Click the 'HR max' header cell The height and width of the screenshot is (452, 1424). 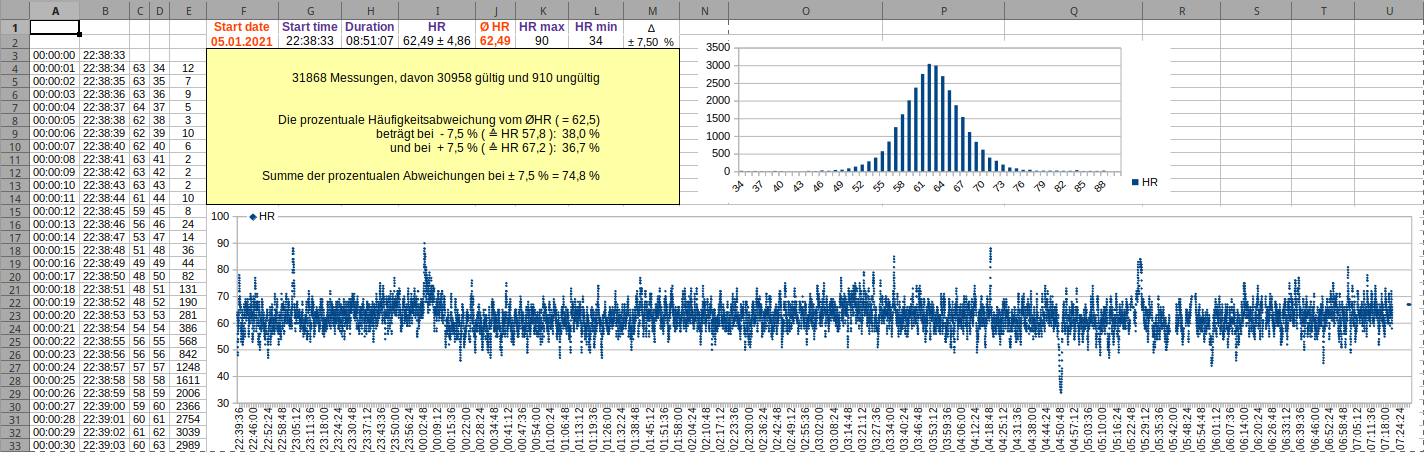(x=541, y=28)
